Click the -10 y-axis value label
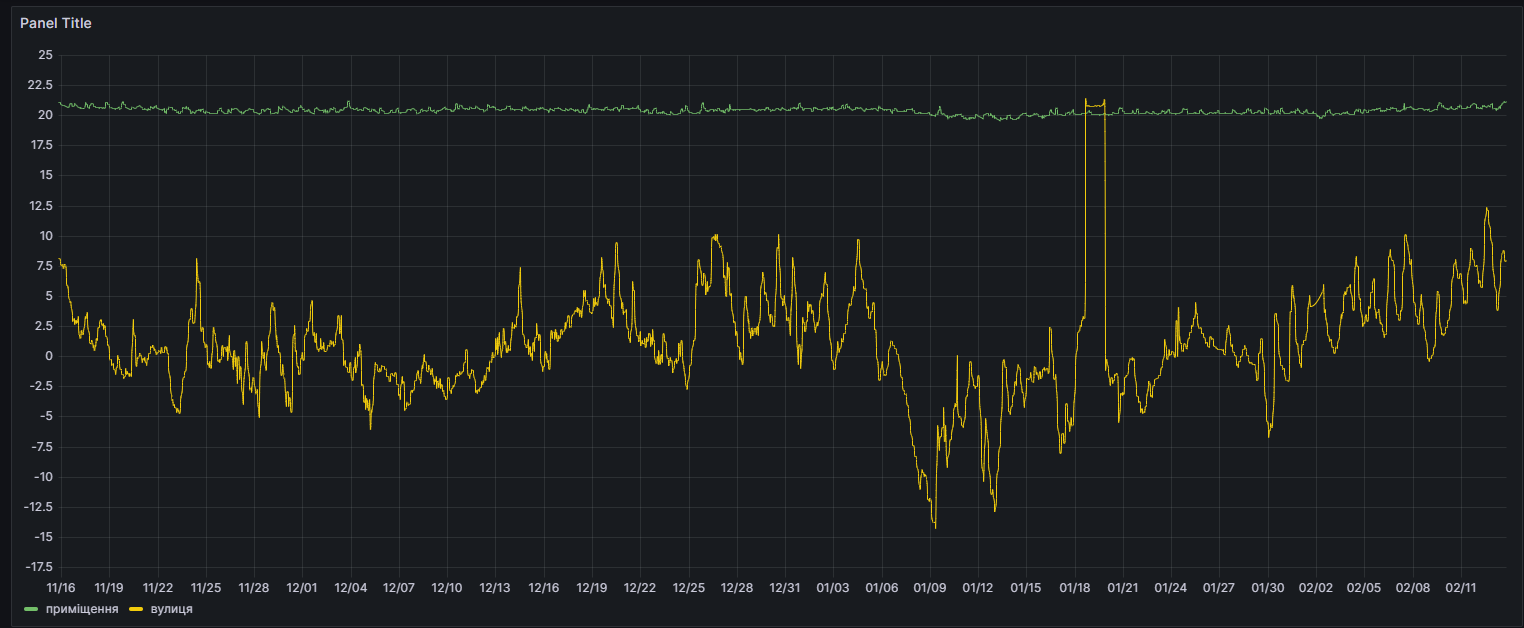This screenshot has height=628, width=1524. tap(42, 477)
